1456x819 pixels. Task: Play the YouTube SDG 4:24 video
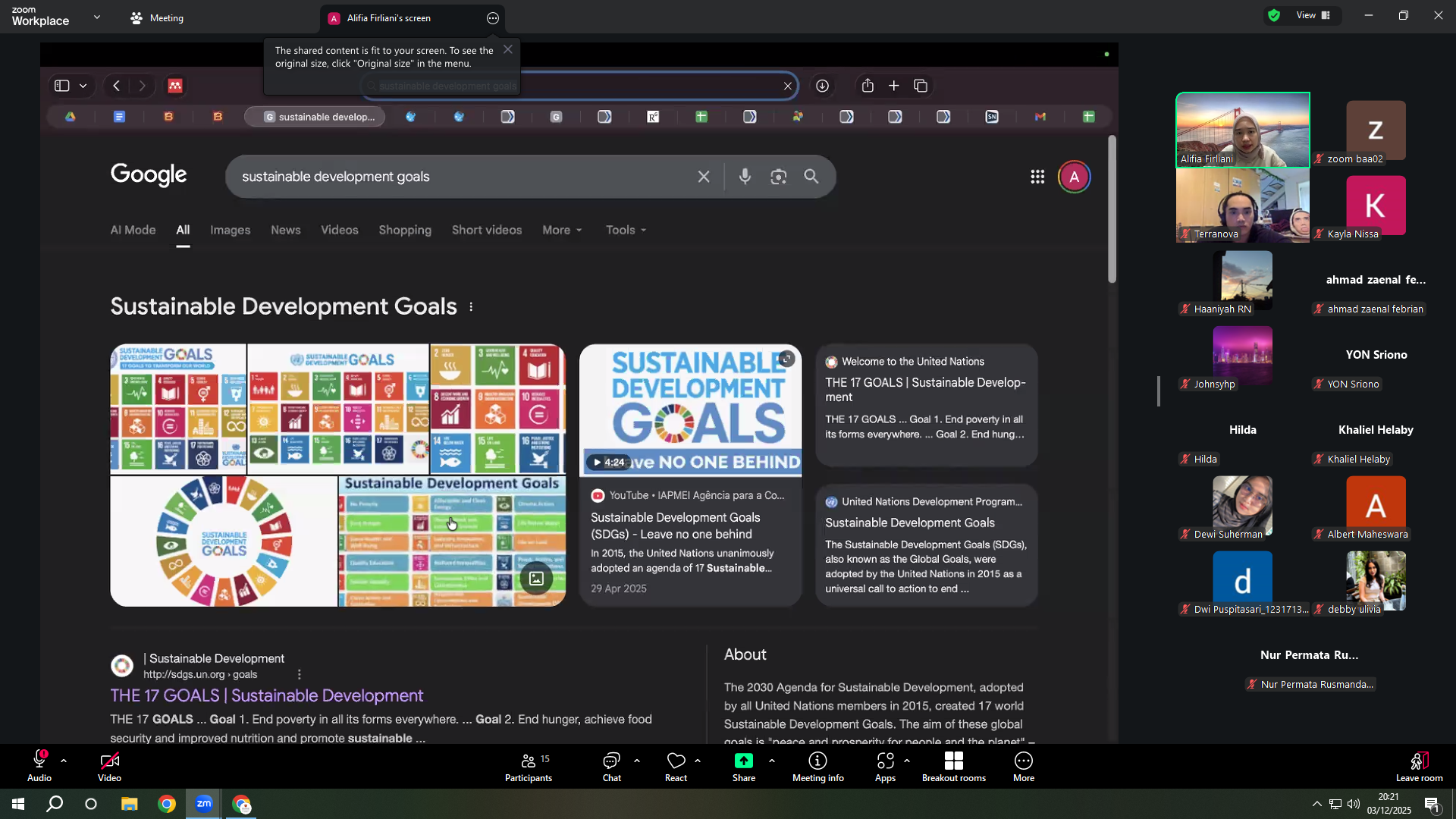690,410
